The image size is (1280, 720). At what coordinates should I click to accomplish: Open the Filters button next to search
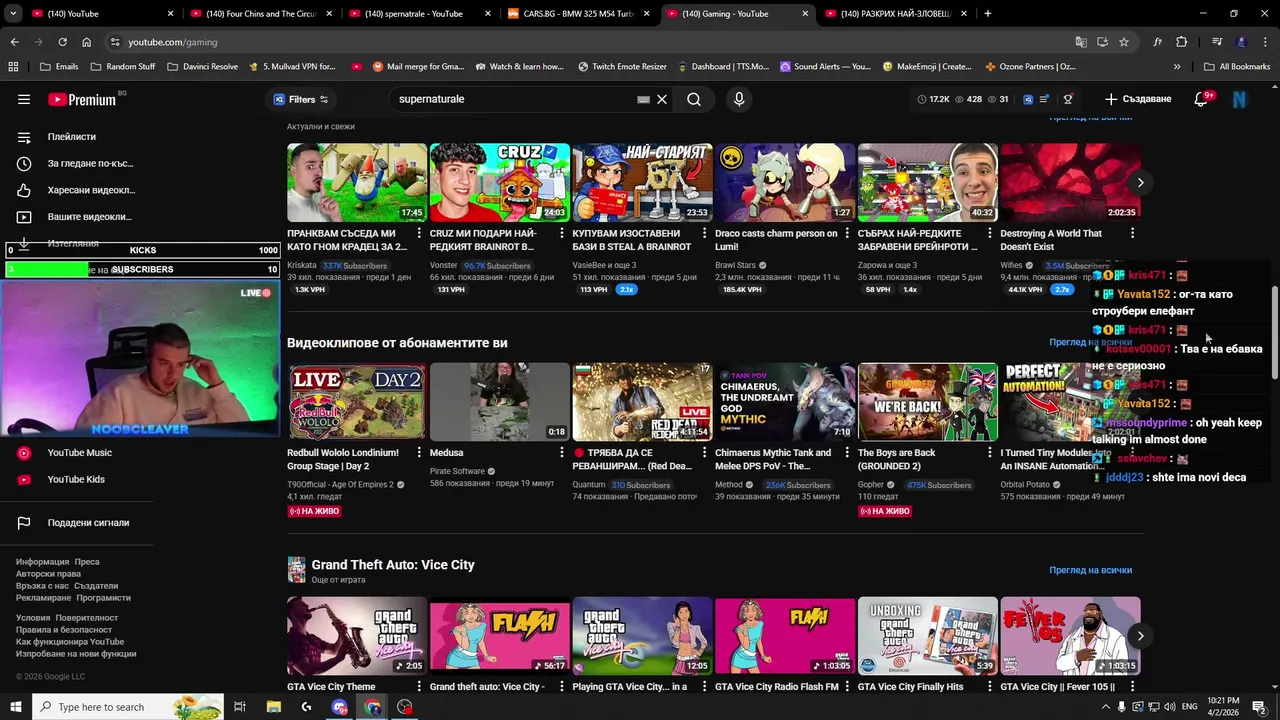pos(301,99)
